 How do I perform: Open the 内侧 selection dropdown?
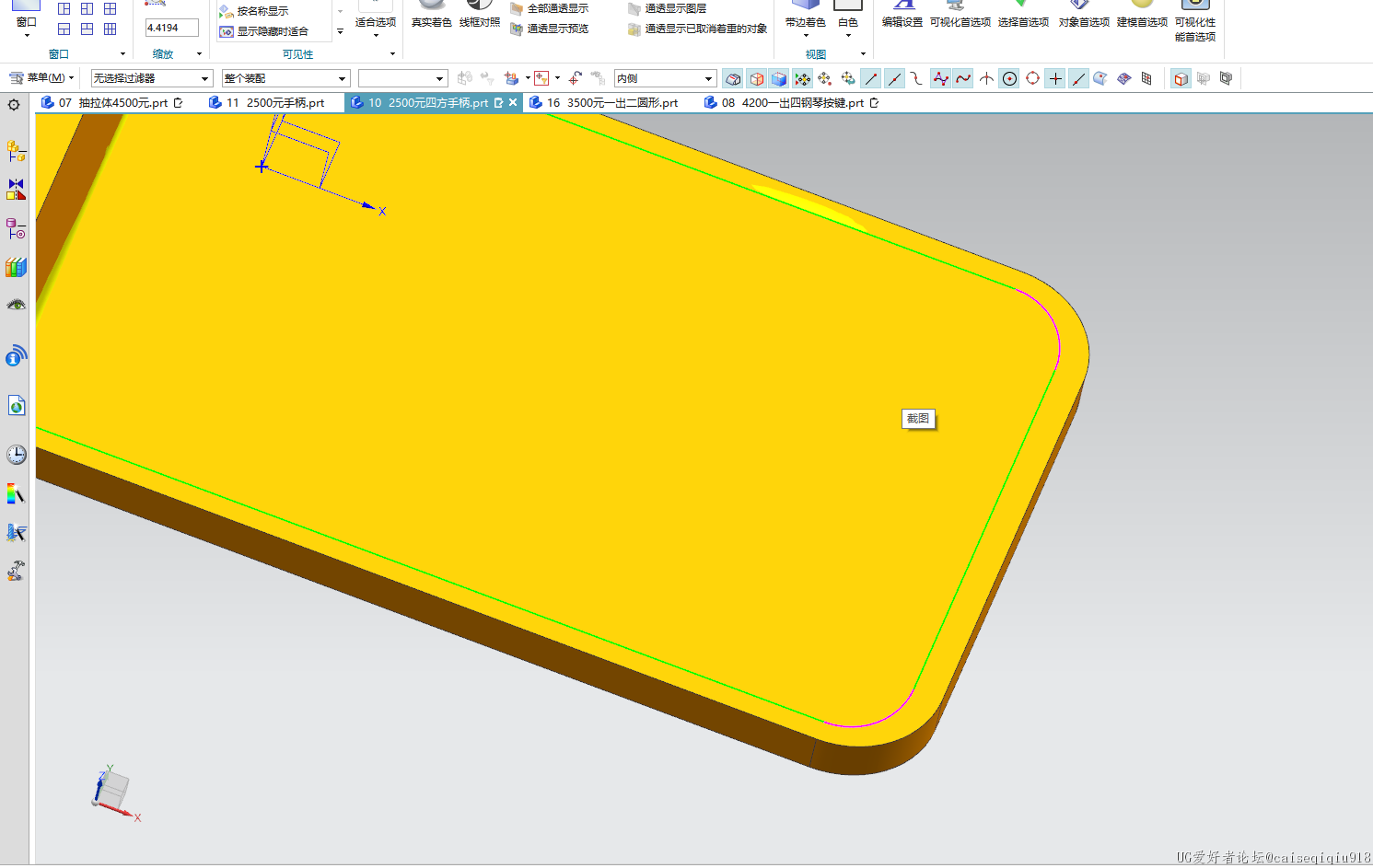pos(666,78)
